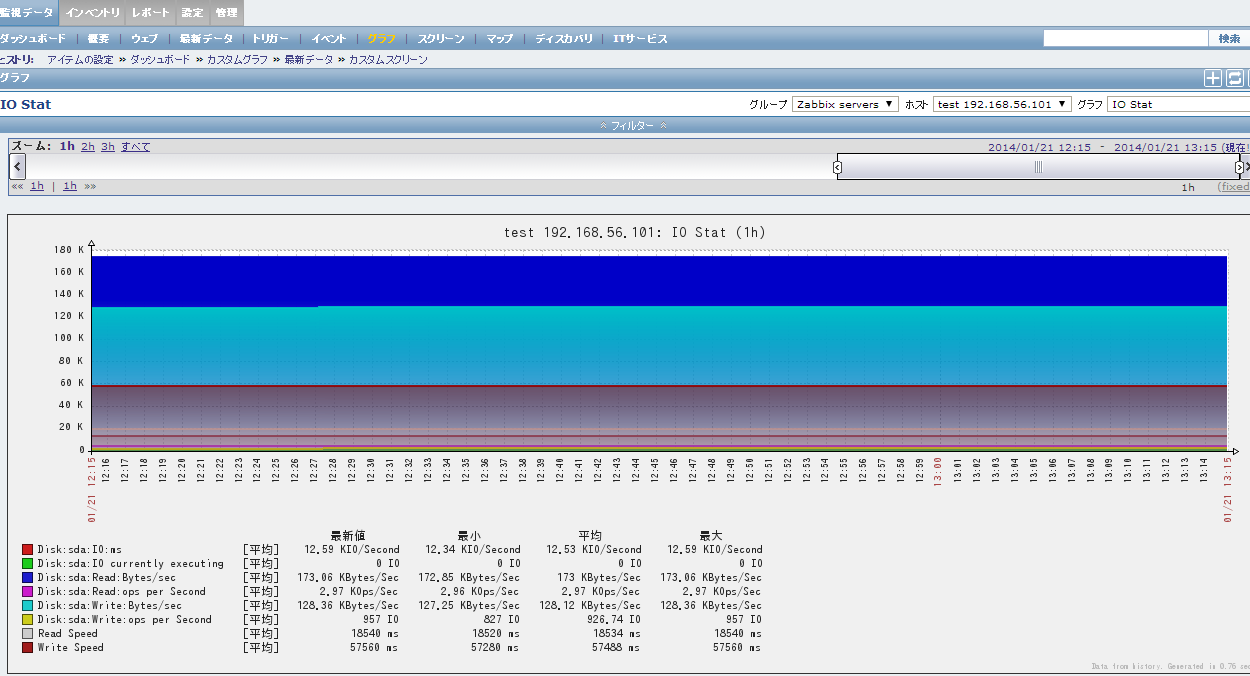Click the cyan Write:Bytes/sec legend swatch
The height and width of the screenshot is (676, 1250).
(28, 606)
